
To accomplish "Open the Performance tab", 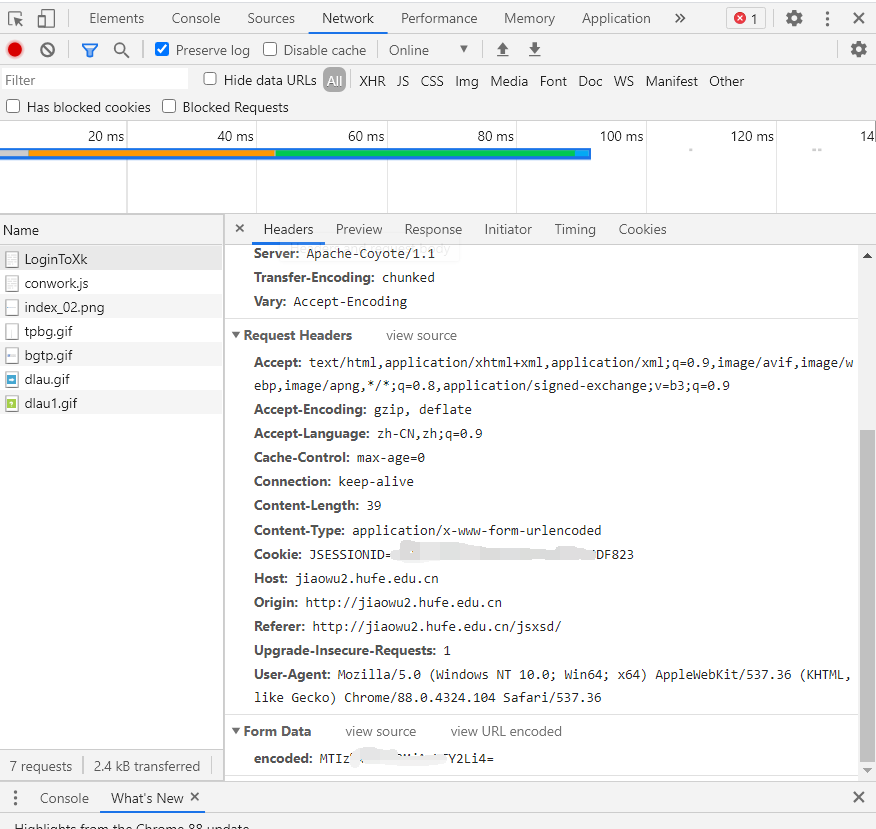I will 439,18.
